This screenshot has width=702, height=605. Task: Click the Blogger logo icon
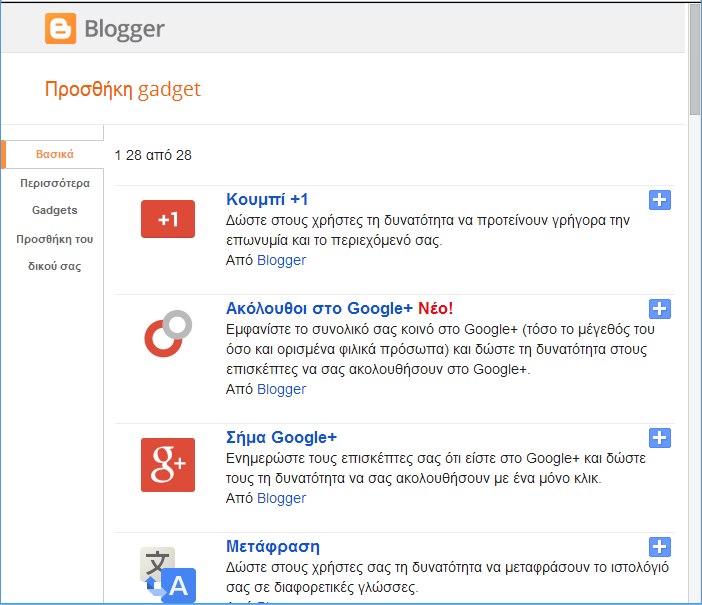[60, 28]
